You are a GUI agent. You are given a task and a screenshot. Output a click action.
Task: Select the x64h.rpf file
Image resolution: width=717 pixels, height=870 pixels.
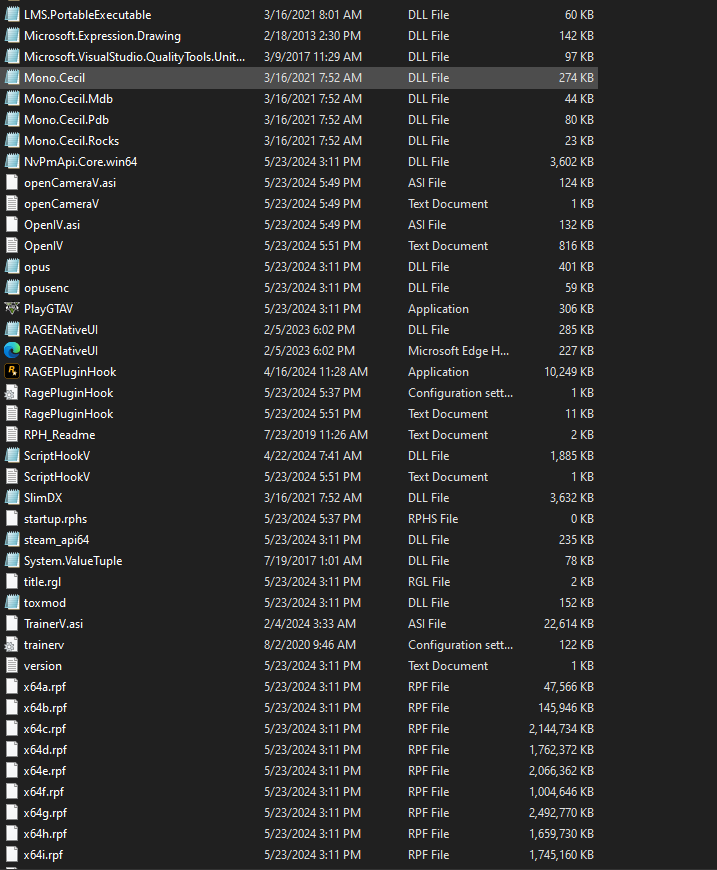(x=45, y=834)
